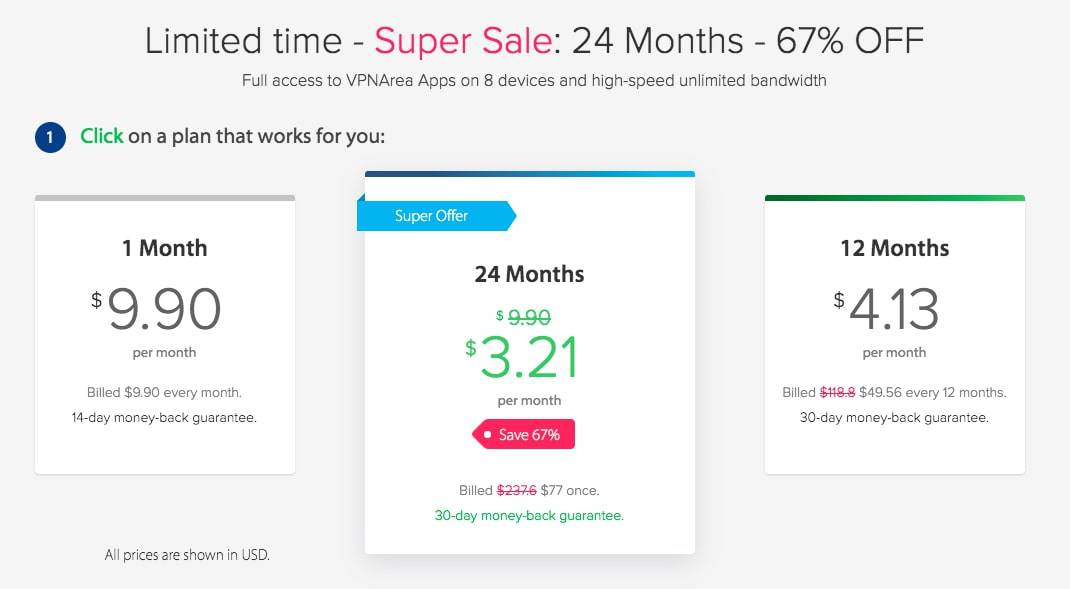Click the $4.13 per month price
This screenshot has width=1070, height=589.
point(886,309)
